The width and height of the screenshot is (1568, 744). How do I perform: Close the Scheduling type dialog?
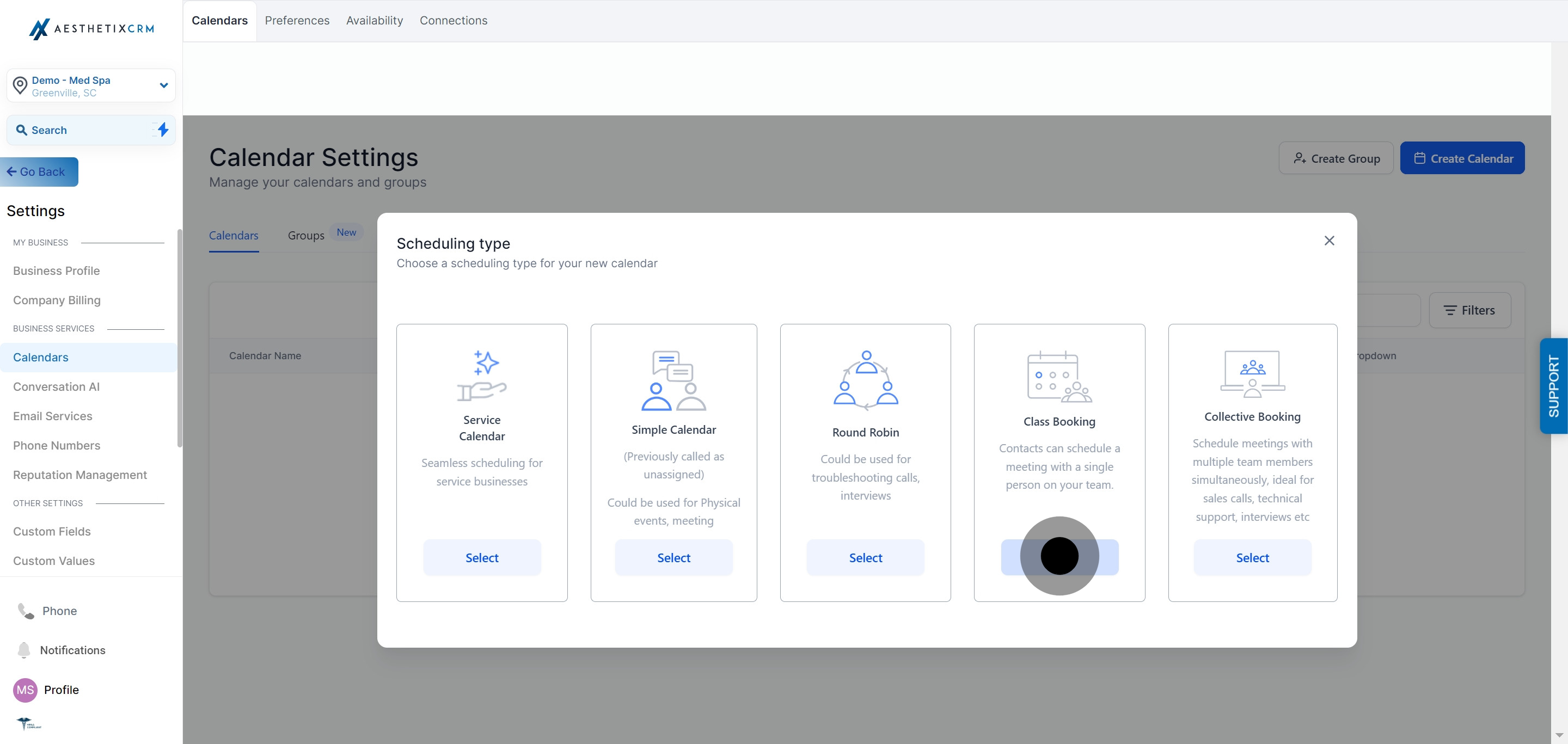1329,241
